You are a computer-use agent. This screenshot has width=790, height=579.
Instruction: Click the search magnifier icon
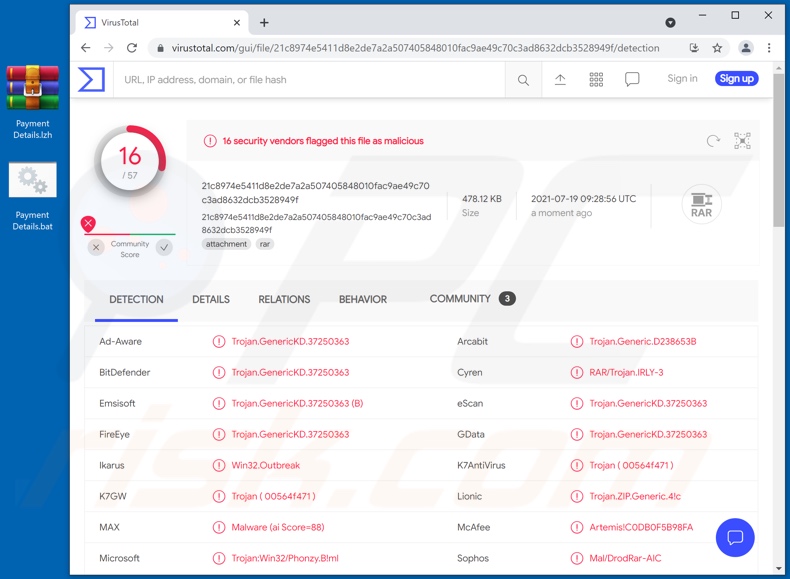523,80
